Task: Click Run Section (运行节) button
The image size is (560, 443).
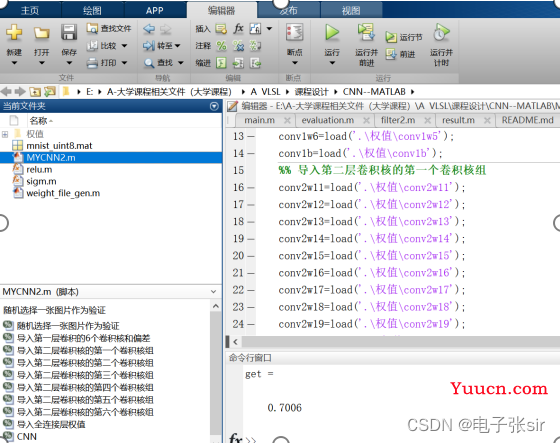Action: tap(404, 37)
